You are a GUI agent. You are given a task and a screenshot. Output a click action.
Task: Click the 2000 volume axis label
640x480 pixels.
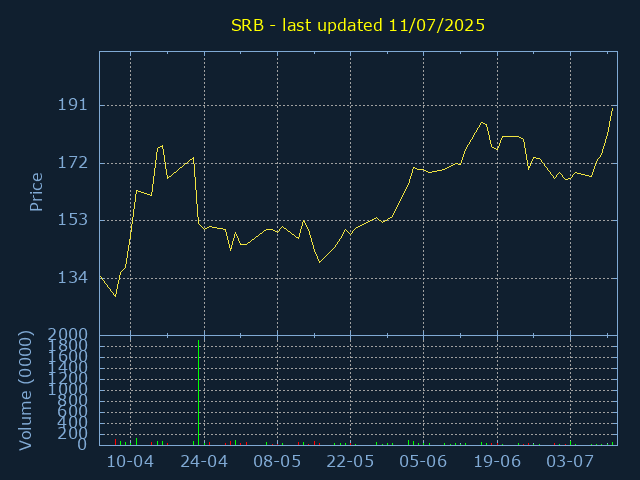point(68,335)
